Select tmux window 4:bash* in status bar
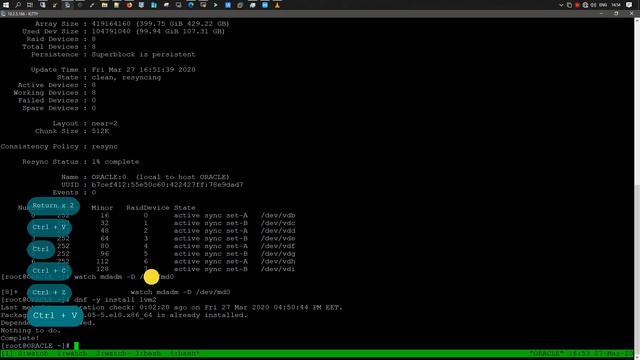Viewport: 640px width, 360px height. tap(185, 353)
